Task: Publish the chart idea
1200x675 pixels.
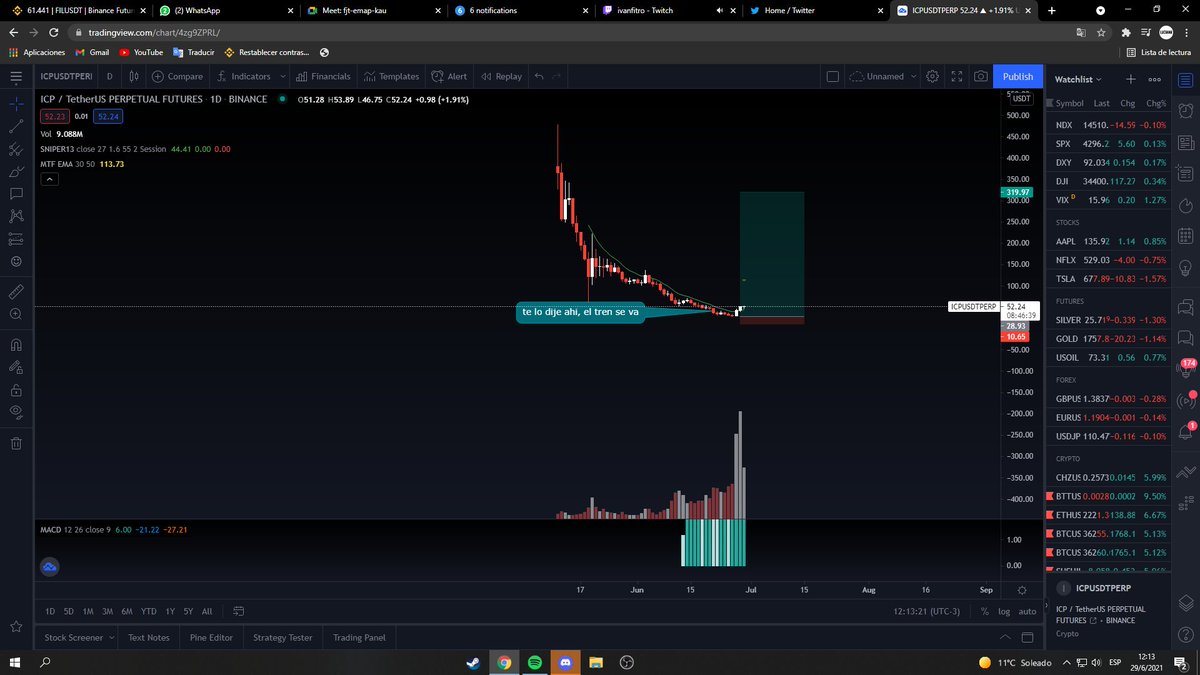Action: (x=1018, y=76)
